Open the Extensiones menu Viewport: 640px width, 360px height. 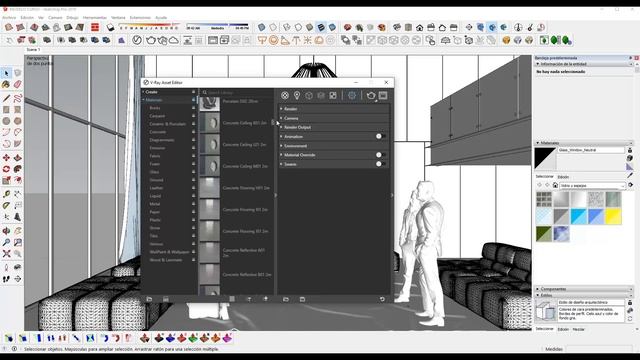click(140, 18)
